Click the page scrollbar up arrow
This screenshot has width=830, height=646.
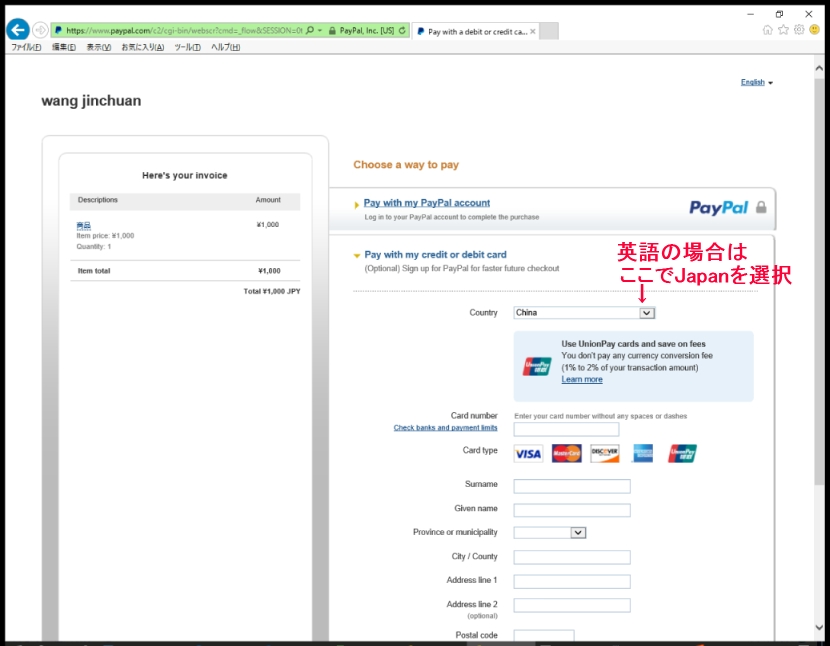point(819,68)
